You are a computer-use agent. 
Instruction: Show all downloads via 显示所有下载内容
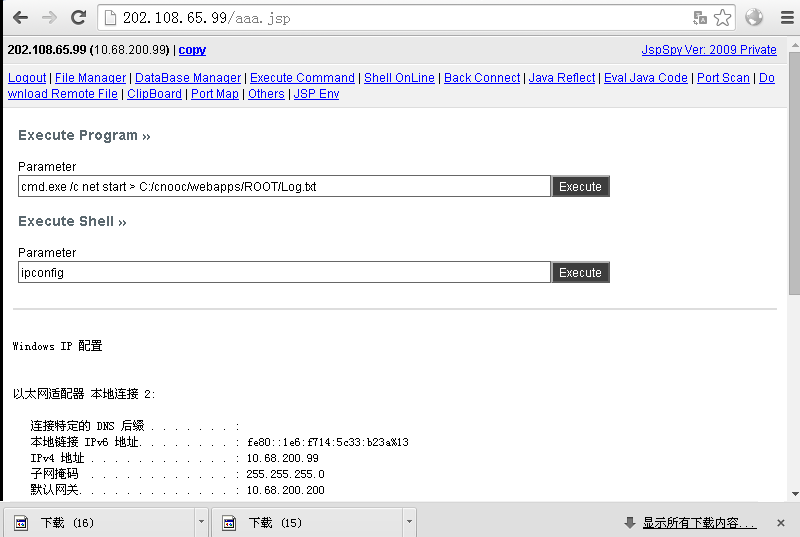coord(699,523)
